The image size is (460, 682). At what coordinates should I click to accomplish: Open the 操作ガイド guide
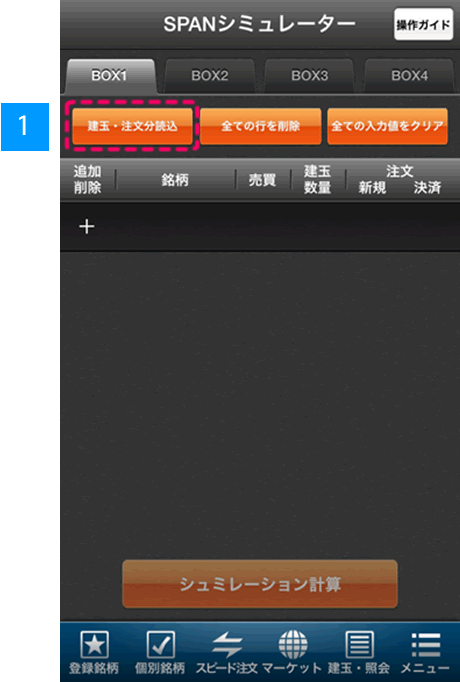tap(423, 24)
